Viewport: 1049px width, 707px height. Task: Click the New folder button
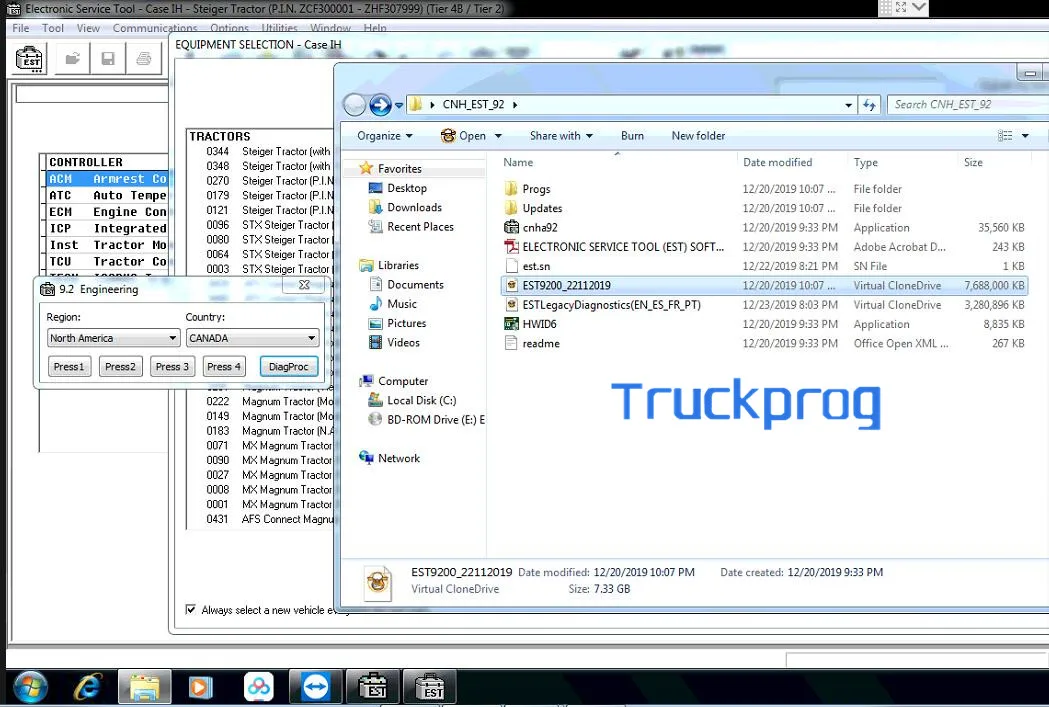click(x=698, y=136)
